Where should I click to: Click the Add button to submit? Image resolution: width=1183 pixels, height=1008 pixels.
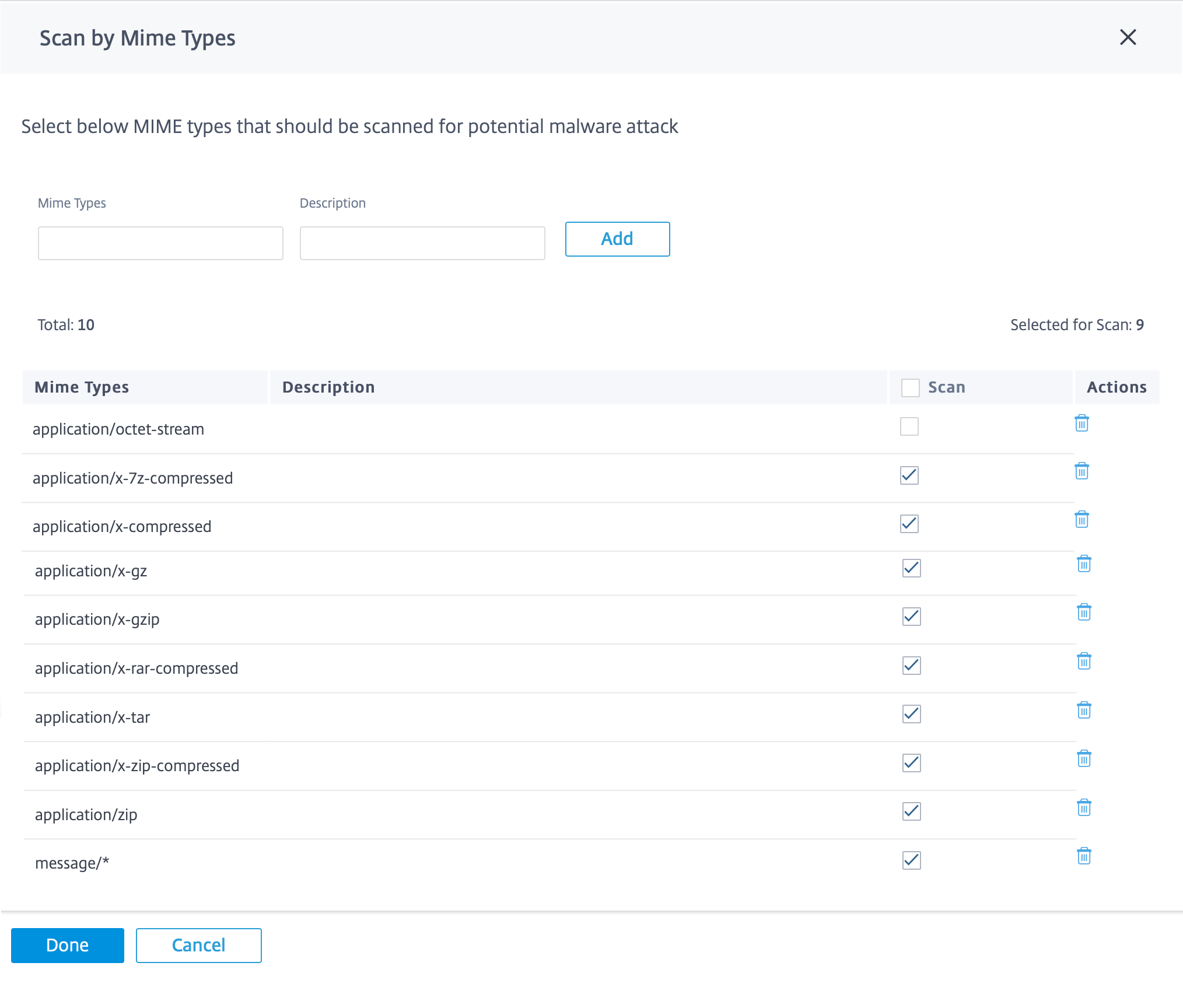(x=616, y=239)
